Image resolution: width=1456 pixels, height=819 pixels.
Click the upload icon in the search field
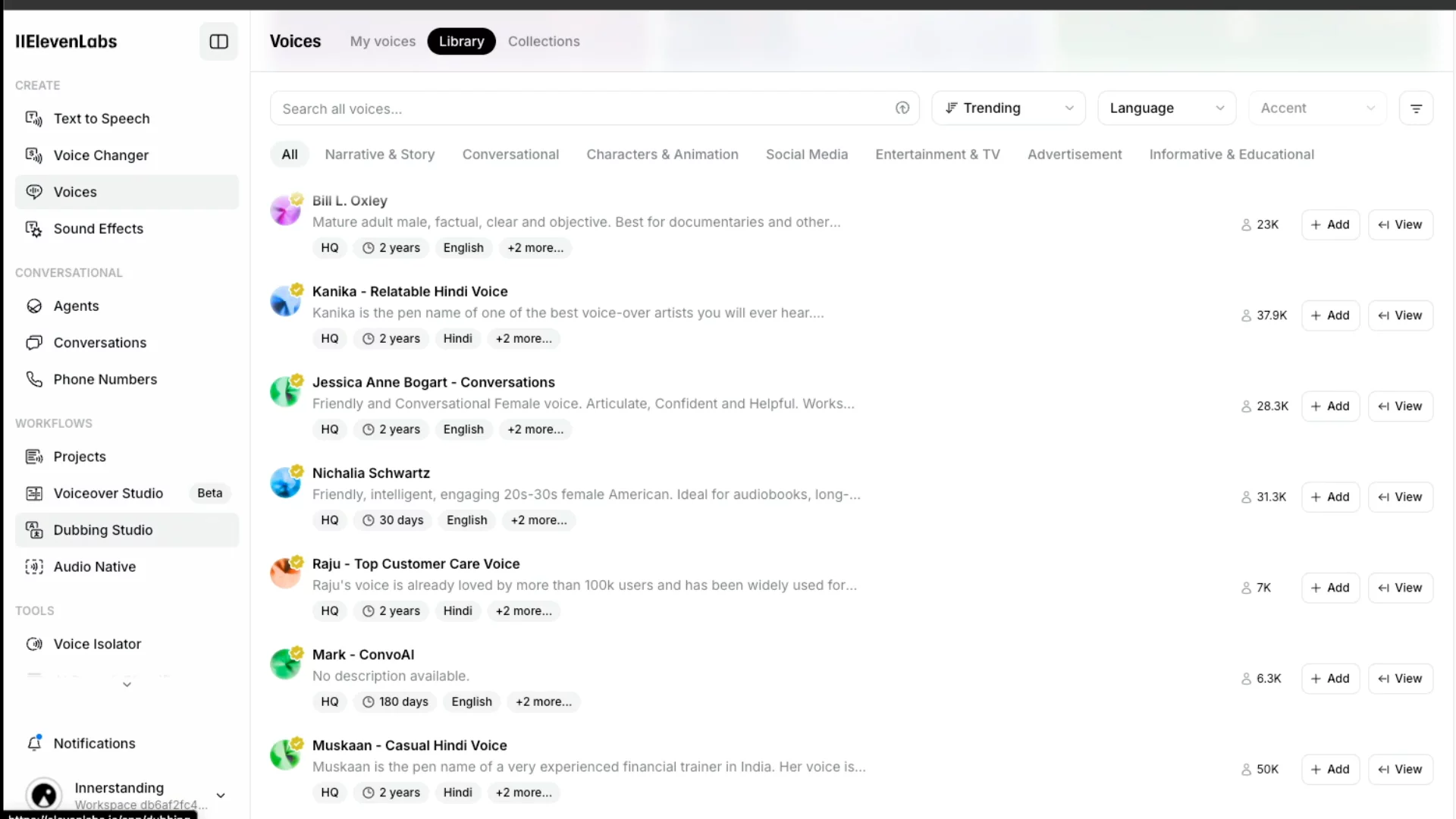point(902,108)
